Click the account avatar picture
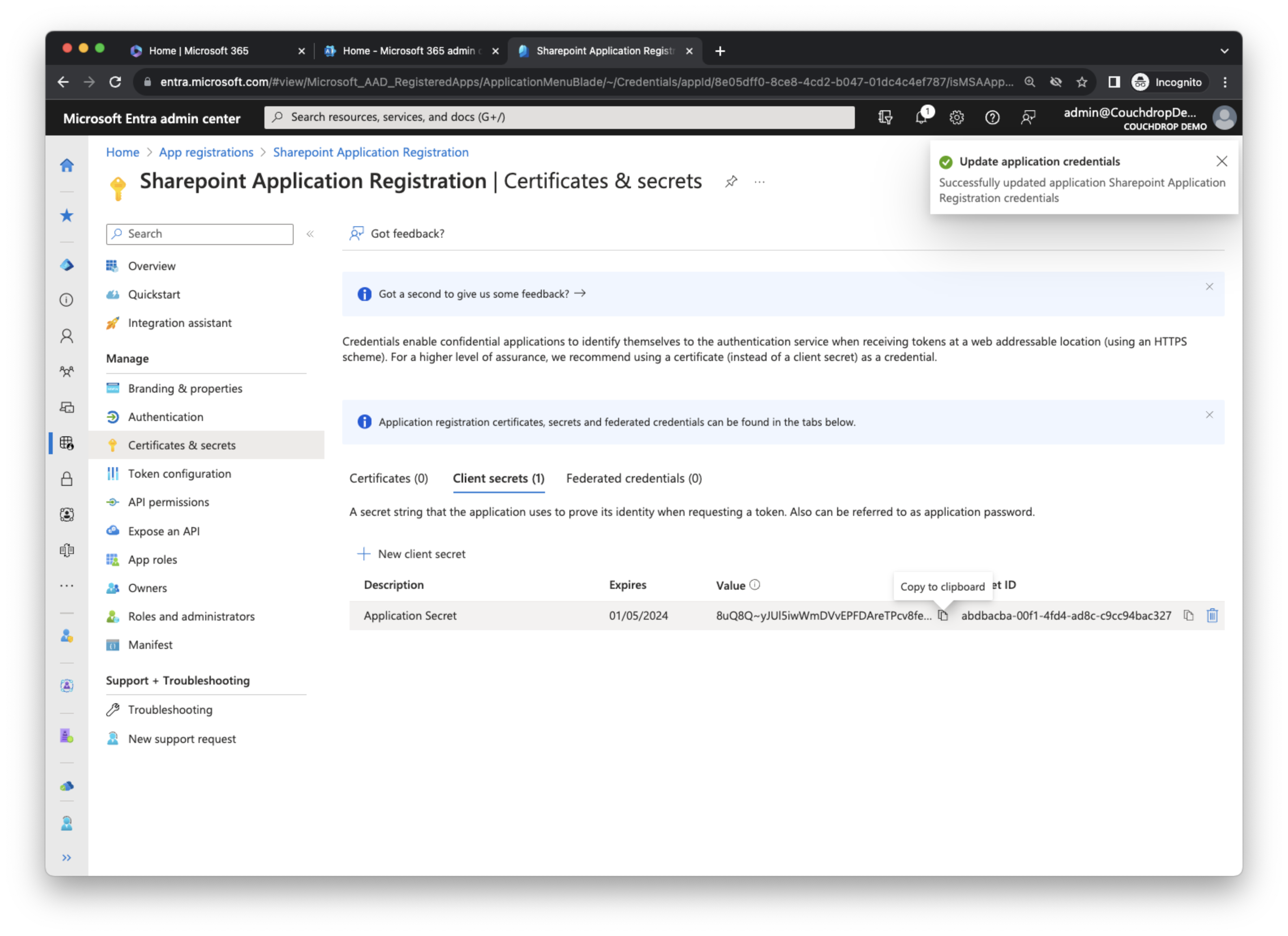The width and height of the screenshot is (1288, 936). [1224, 118]
